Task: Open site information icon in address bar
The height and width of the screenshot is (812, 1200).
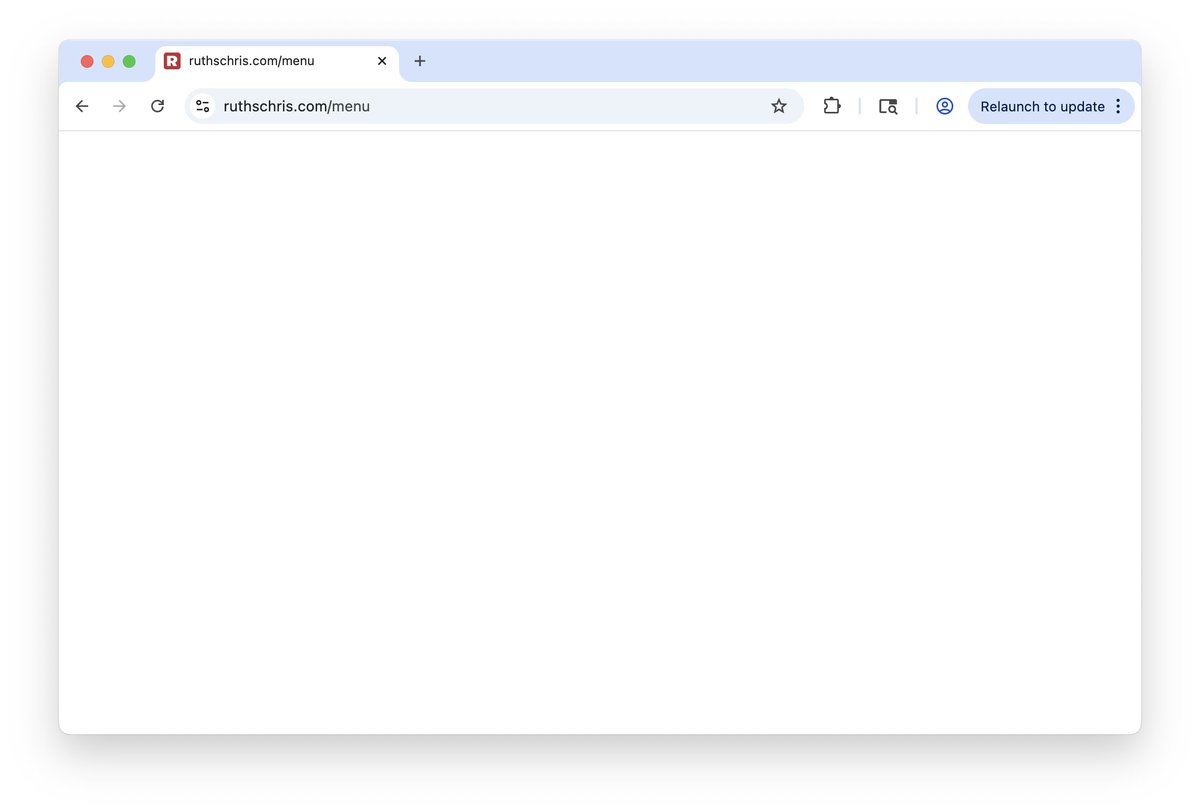Action: tap(203, 106)
